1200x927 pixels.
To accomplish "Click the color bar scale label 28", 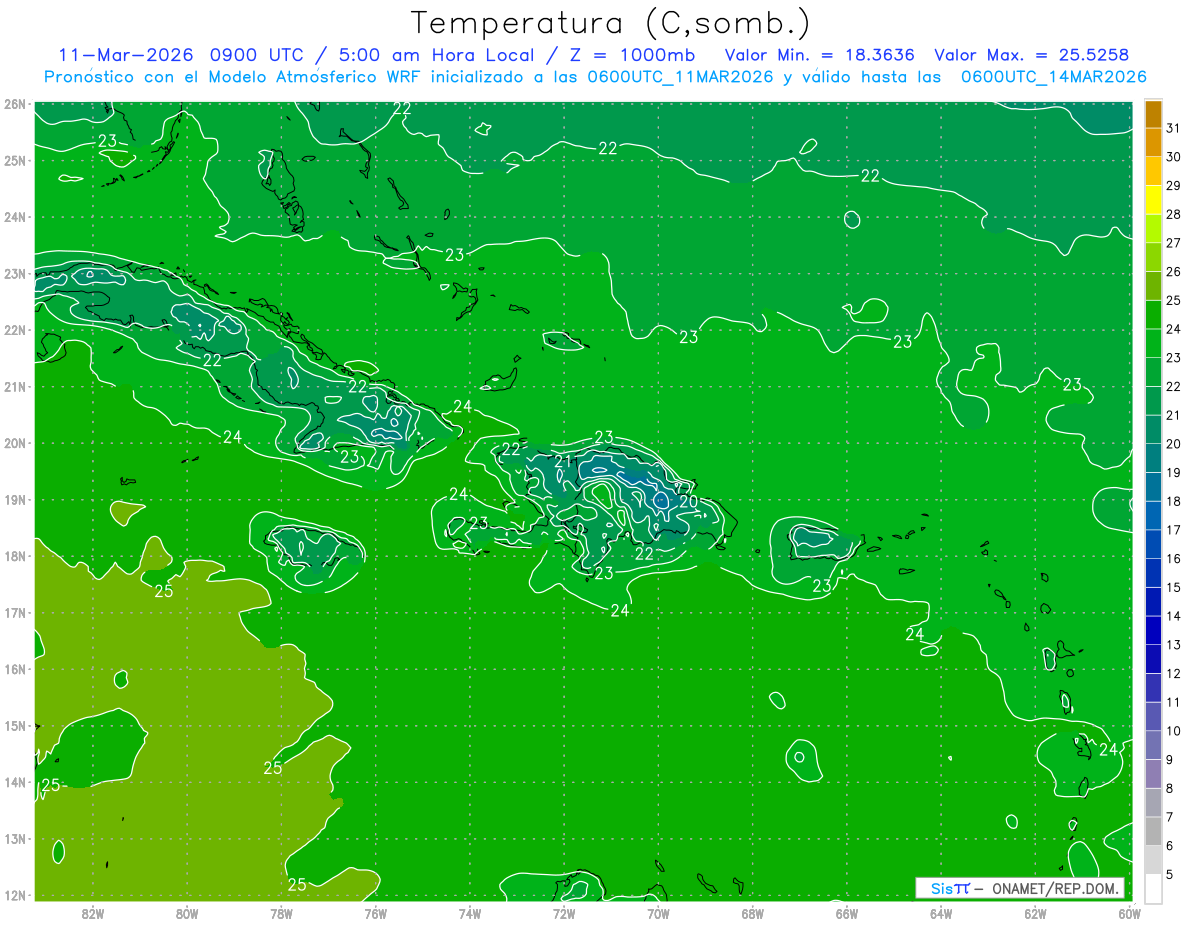I will point(1173,215).
